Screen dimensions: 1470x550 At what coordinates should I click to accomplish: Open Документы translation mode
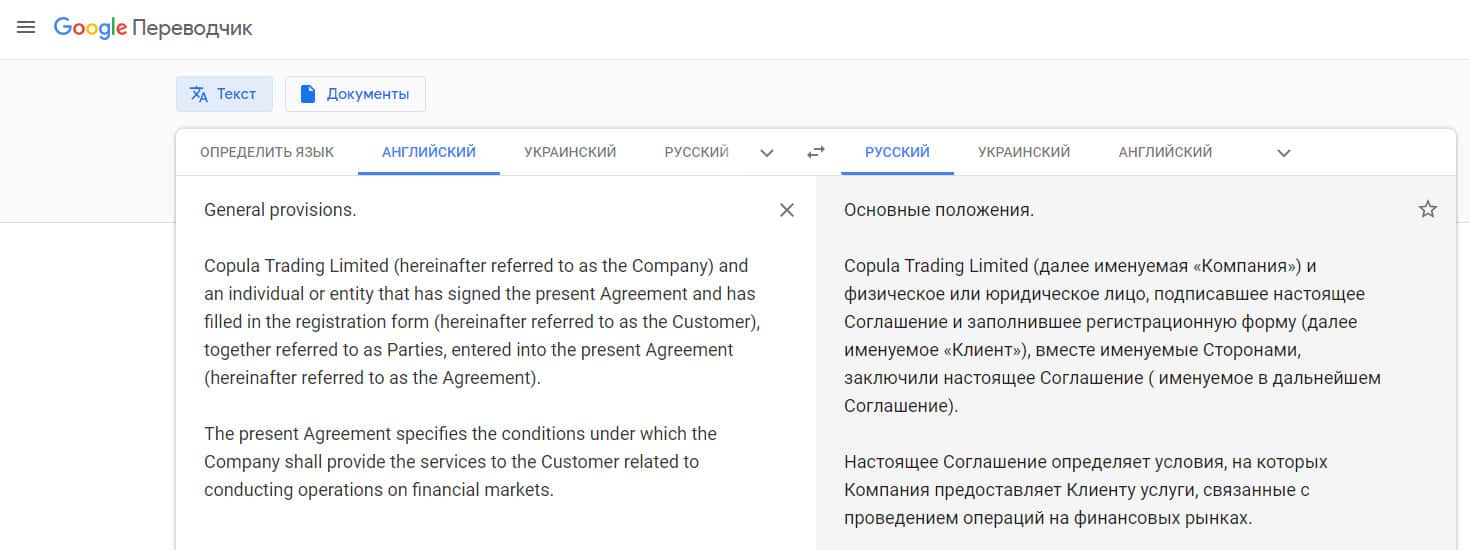pos(355,94)
